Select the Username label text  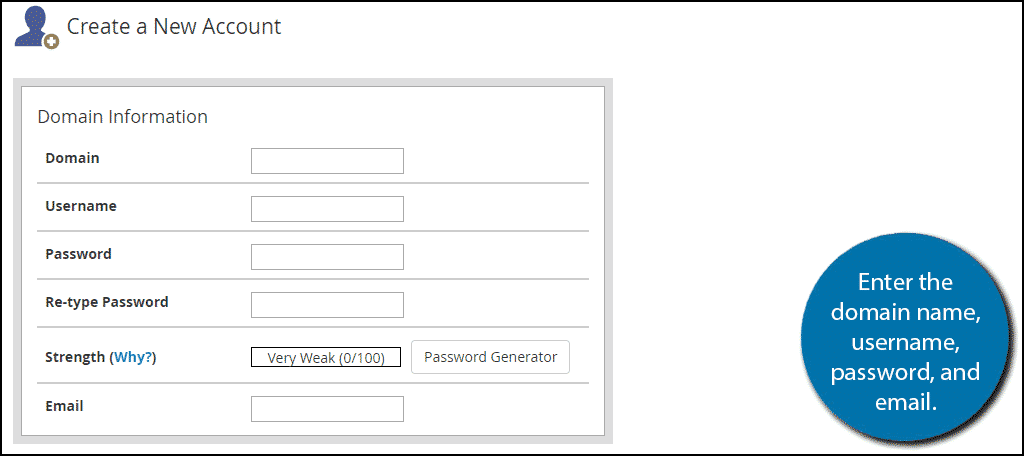pos(81,206)
